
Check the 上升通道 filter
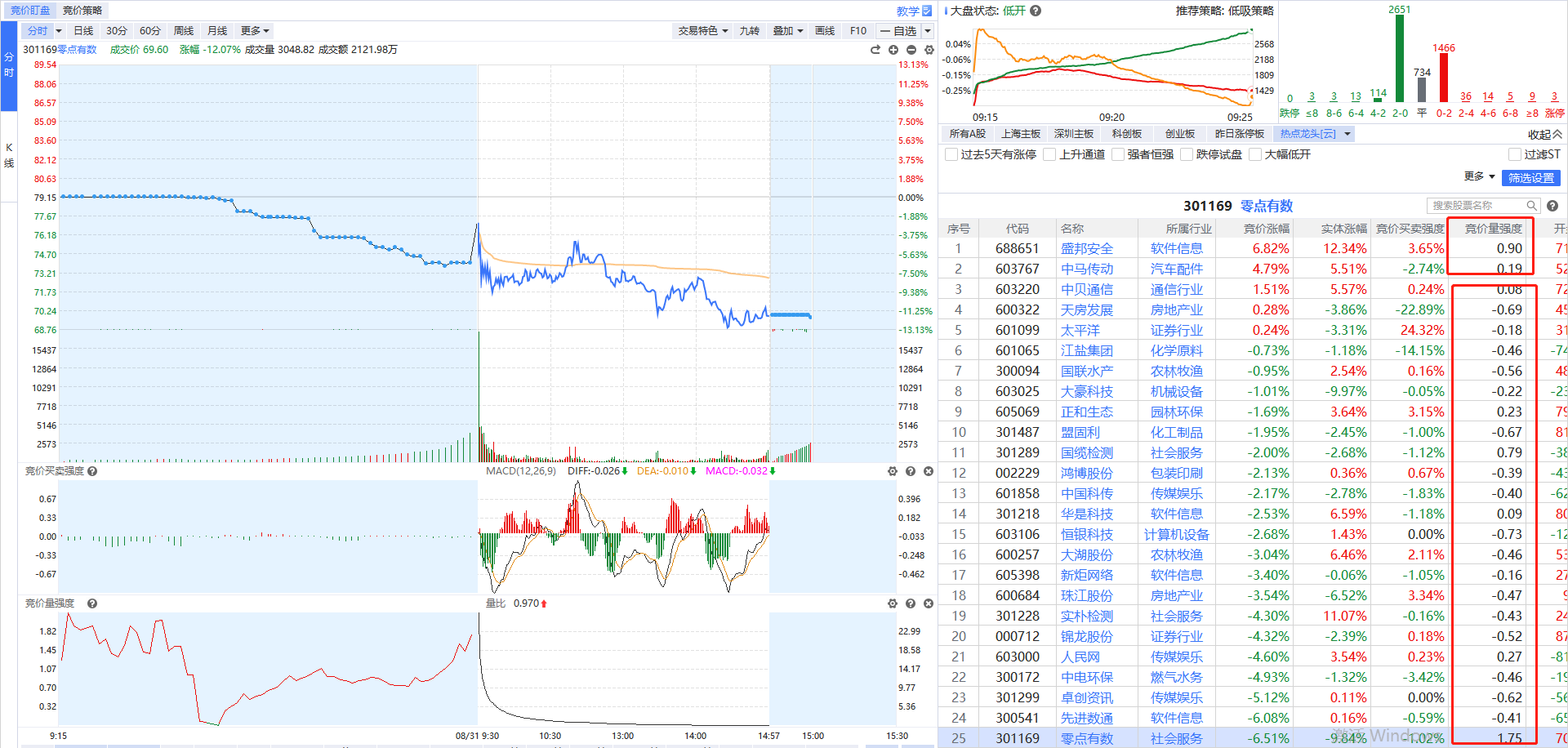click(x=1050, y=154)
